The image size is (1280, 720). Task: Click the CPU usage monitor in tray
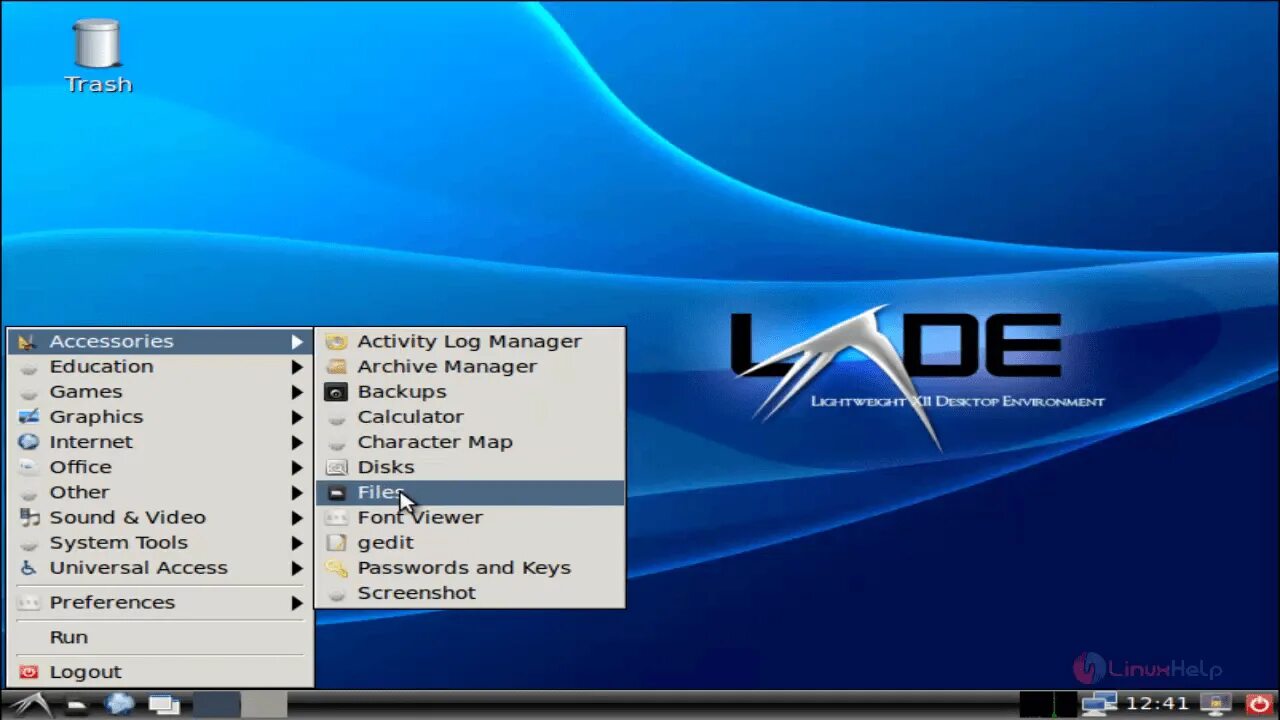1048,704
